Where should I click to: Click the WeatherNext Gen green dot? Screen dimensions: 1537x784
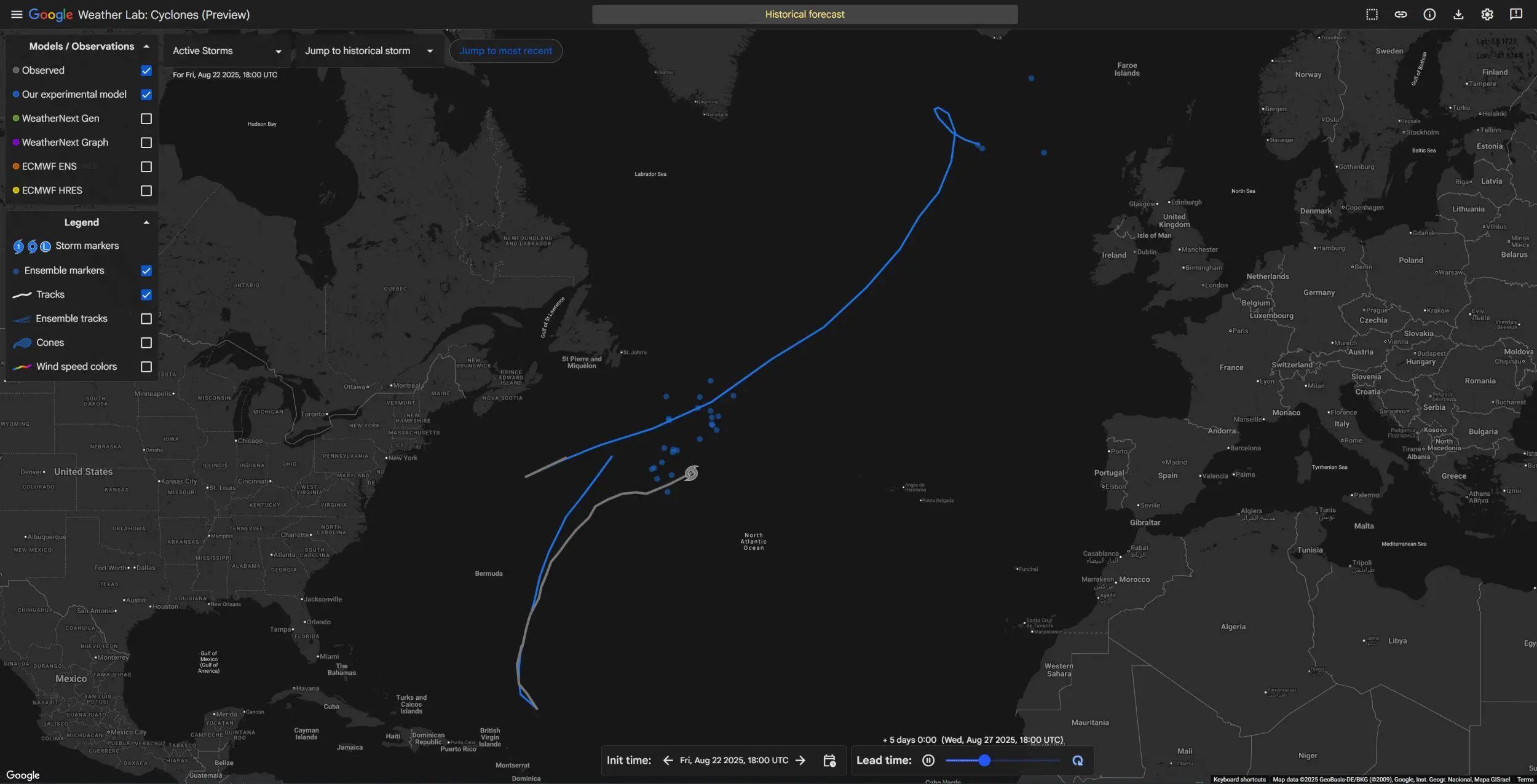pyautogui.click(x=16, y=119)
